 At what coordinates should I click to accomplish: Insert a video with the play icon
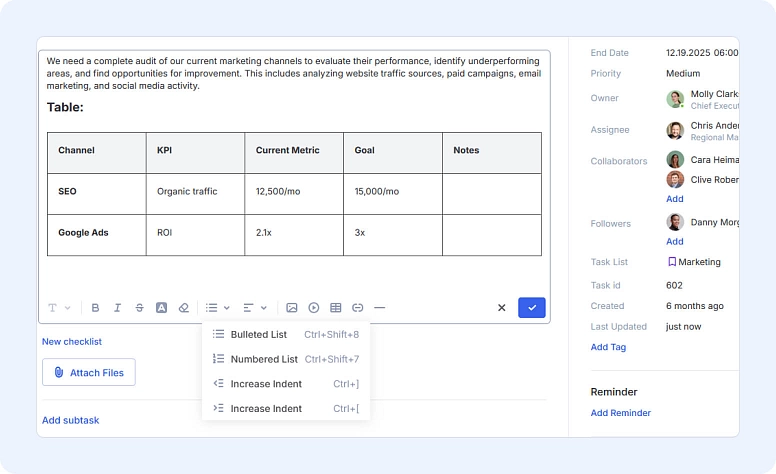pyautogui.click(x=314, y=308)
